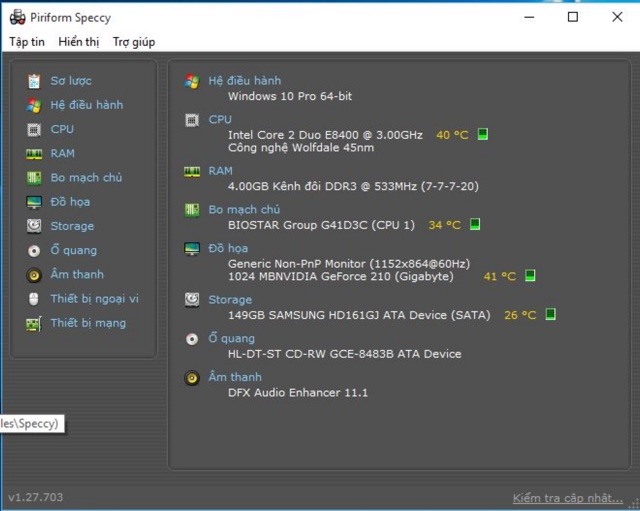Image resolution: width=640 pixels, height=511 pixels.
Task: Click the text Windows 10 Pro 64-bit
Action: pyautogui.click(x=290, y=96)
